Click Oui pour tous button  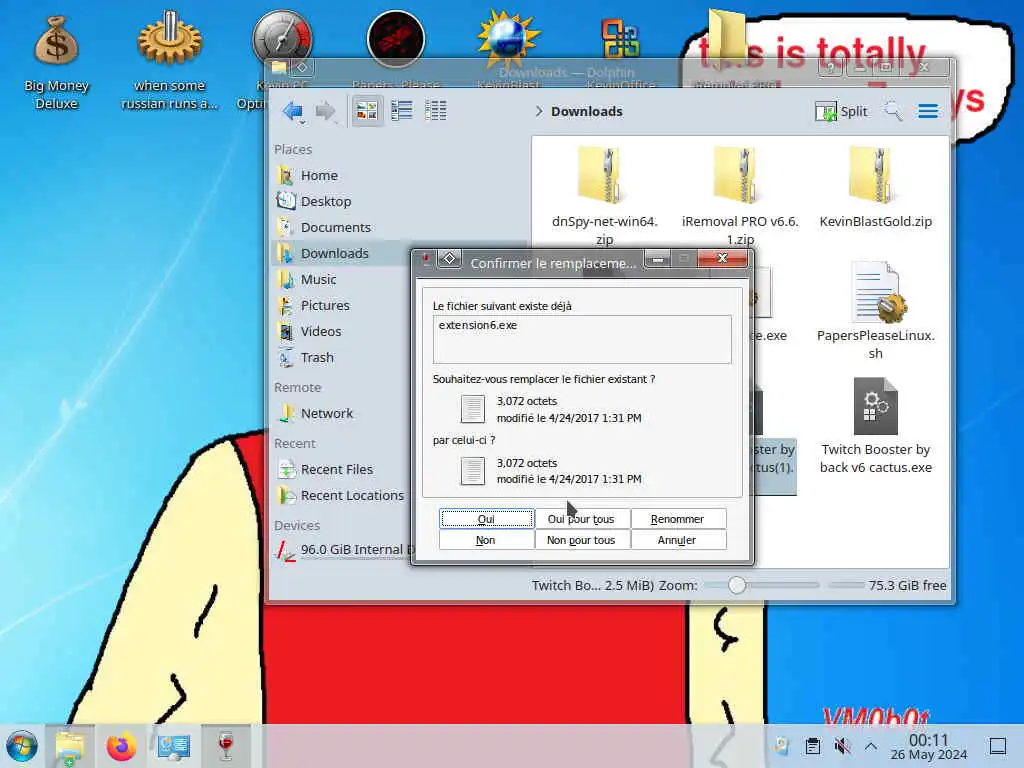tap(581, 519)
